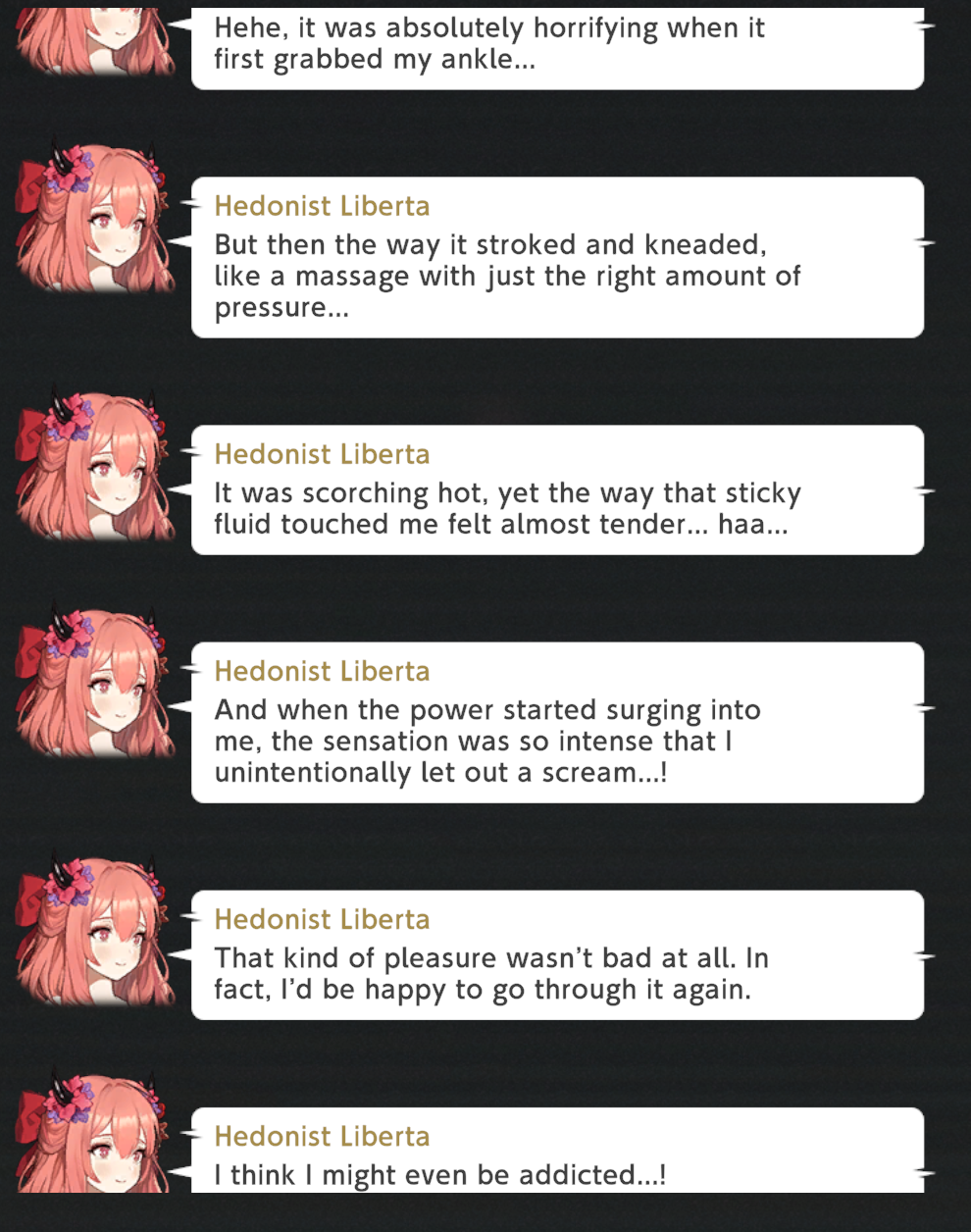Image resolution: width=971 pixels, height=1232 pixels.
Task: Select the avatar next to "But then the way" message
Action: click(95, 215)
